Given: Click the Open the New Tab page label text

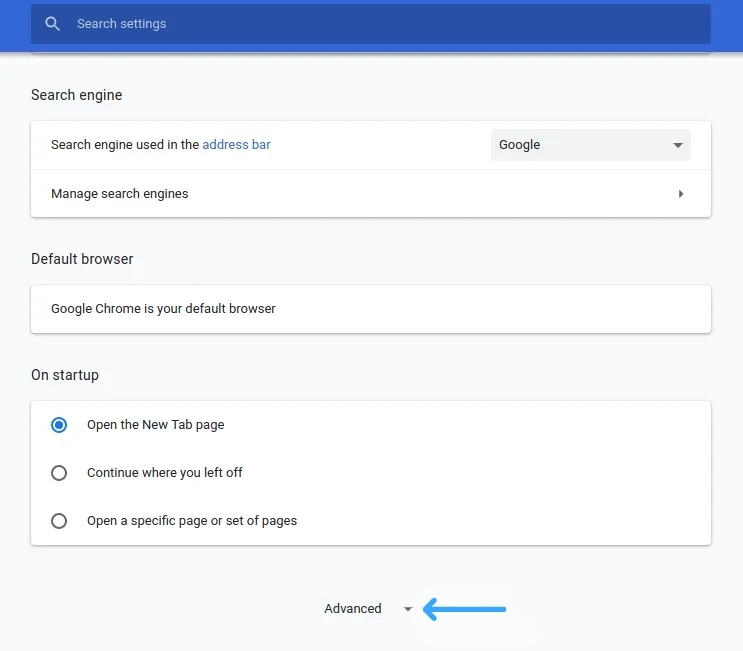Looking at the screenshot, I should (155, 425).
